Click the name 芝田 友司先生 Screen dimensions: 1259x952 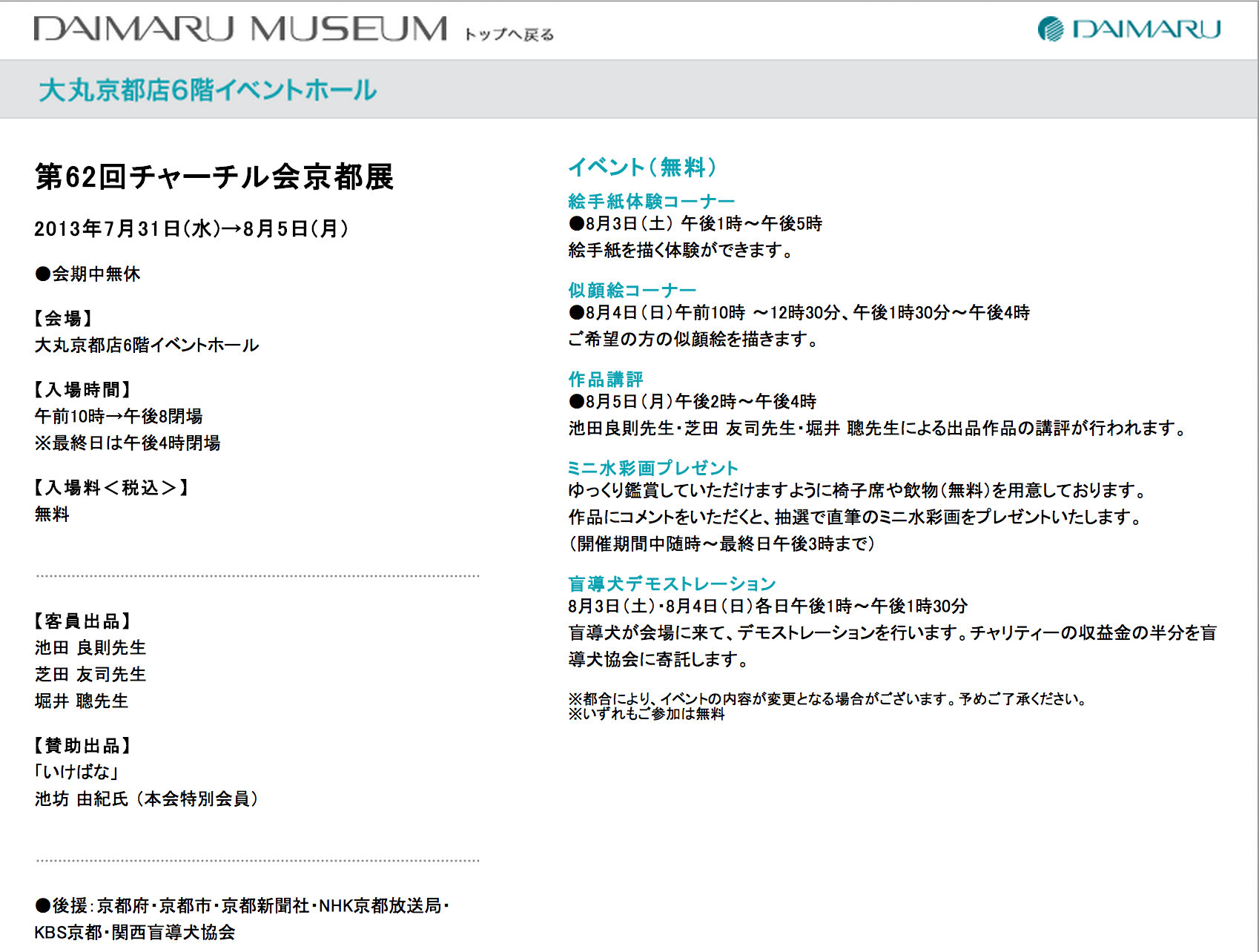point(90,674)
